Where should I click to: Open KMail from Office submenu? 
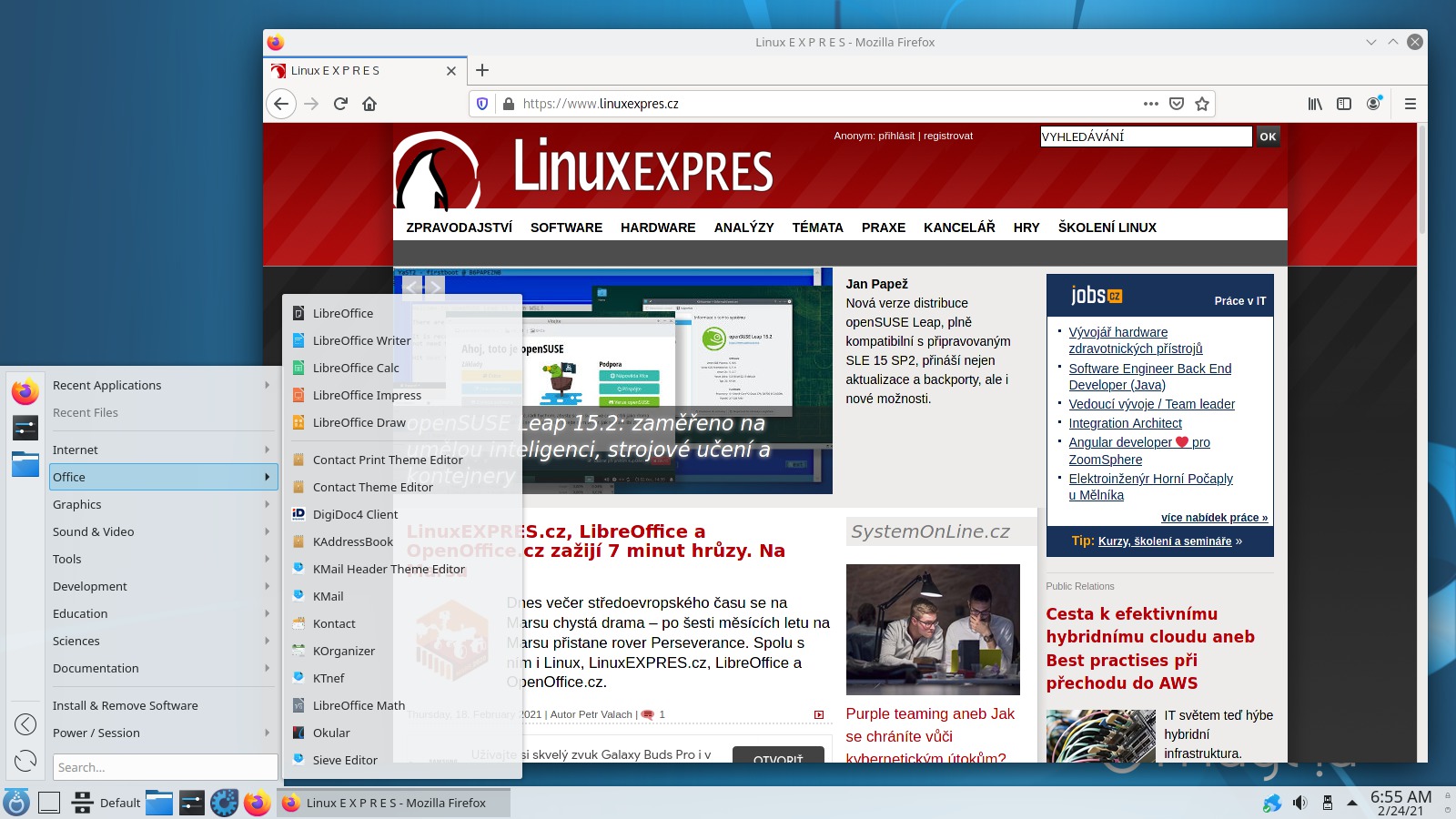(x=402, y=596)
